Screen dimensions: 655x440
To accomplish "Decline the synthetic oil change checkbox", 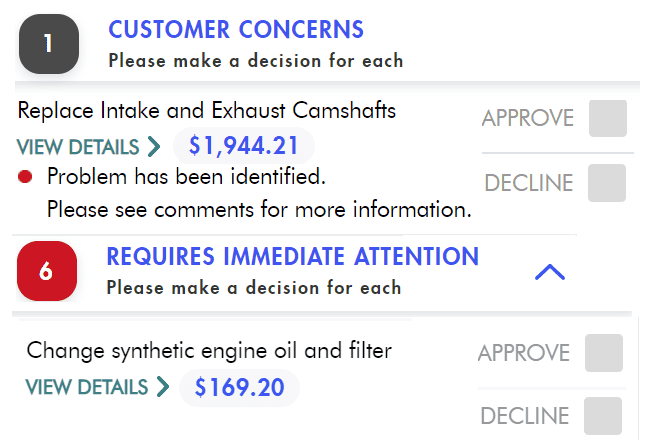I will [x=603, y=416].
